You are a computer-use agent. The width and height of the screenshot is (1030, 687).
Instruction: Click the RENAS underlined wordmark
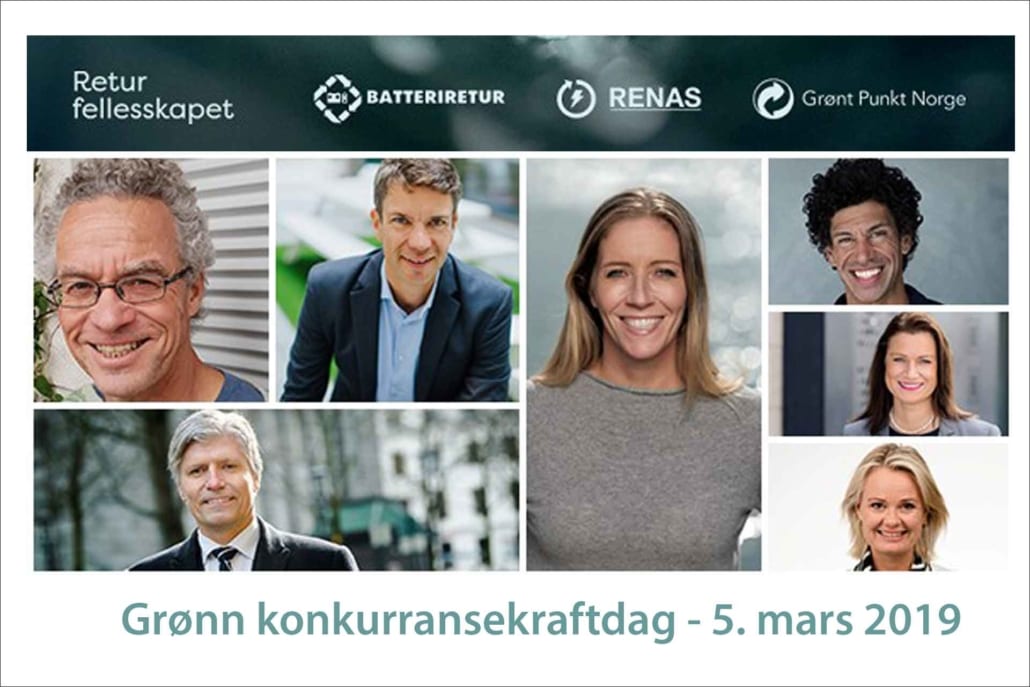tap(655, 99)
